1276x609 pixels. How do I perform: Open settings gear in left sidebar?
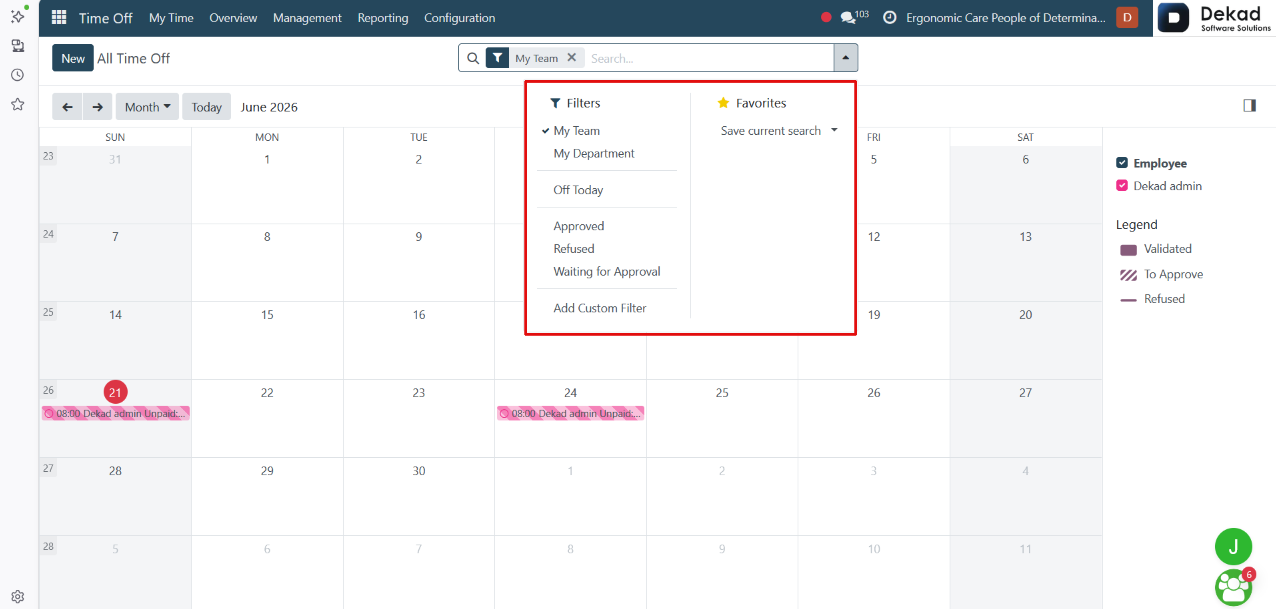click(18, 596)
